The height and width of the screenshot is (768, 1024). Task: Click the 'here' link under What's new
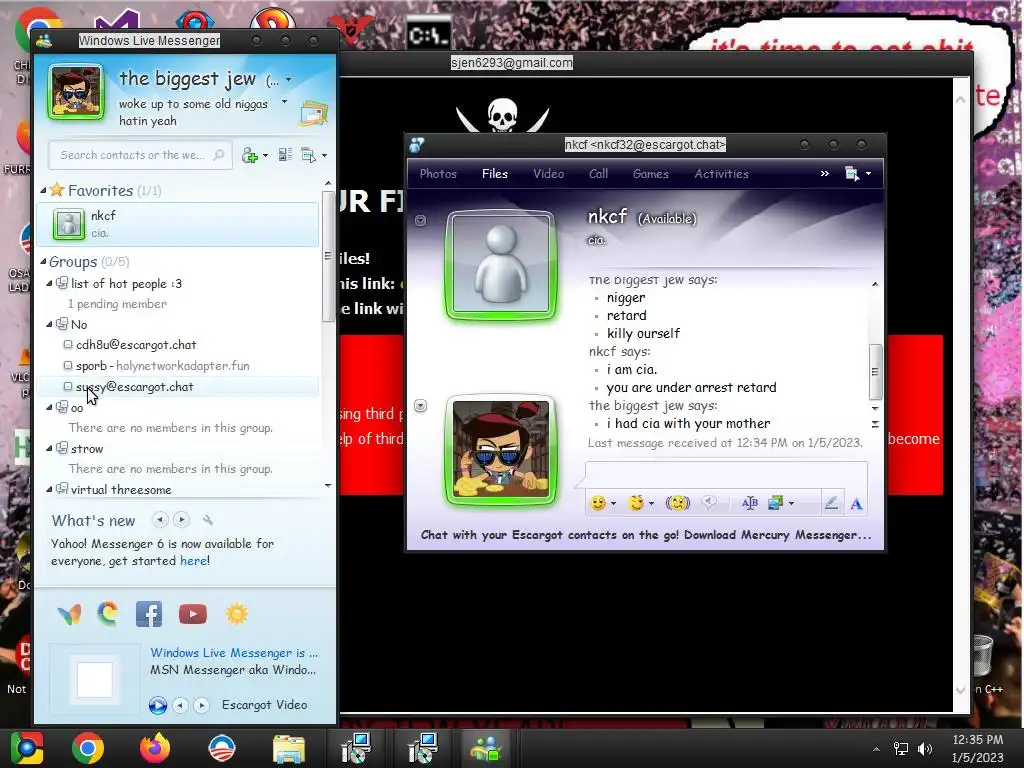(x=193, y=561)
